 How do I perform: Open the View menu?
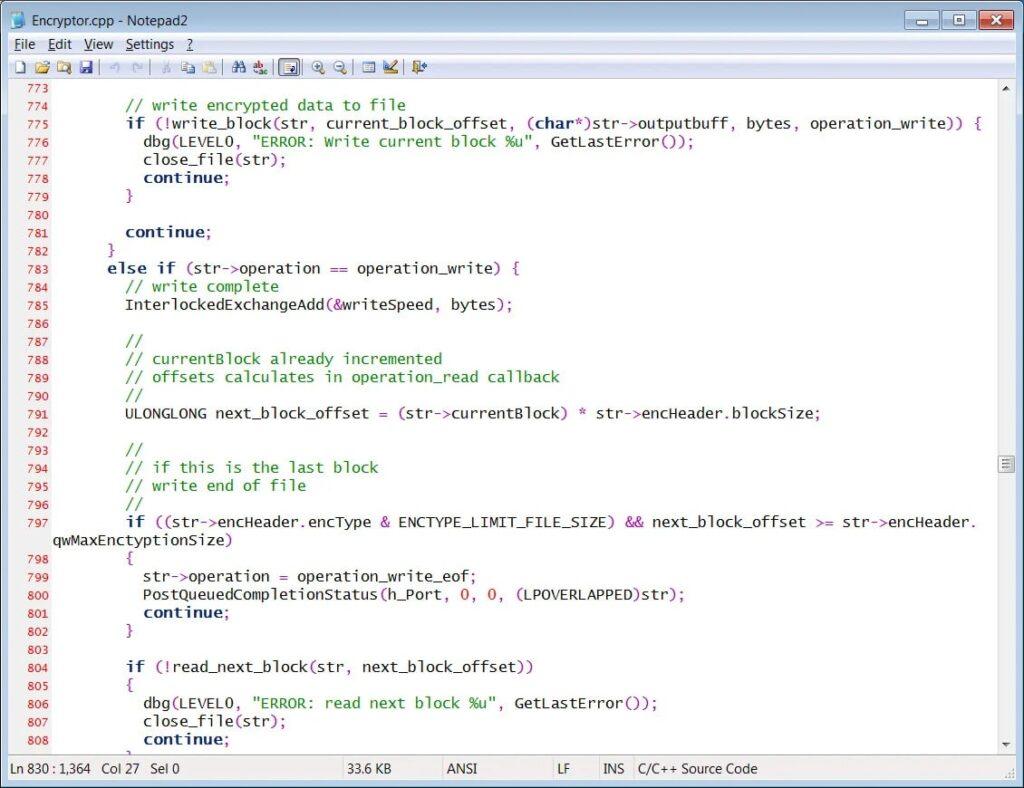[x=99, y=44]
